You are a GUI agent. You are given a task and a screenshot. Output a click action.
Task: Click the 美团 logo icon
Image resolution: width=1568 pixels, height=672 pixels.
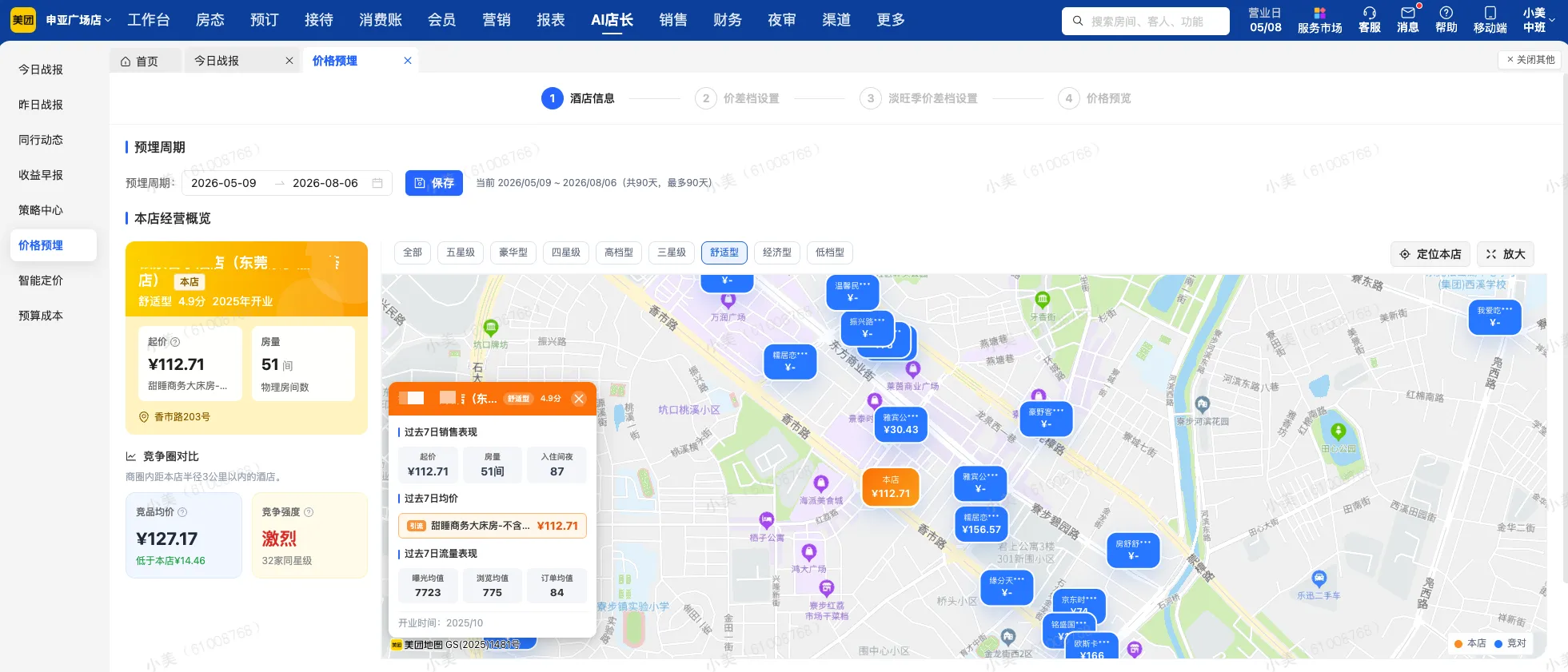(23, 20)
